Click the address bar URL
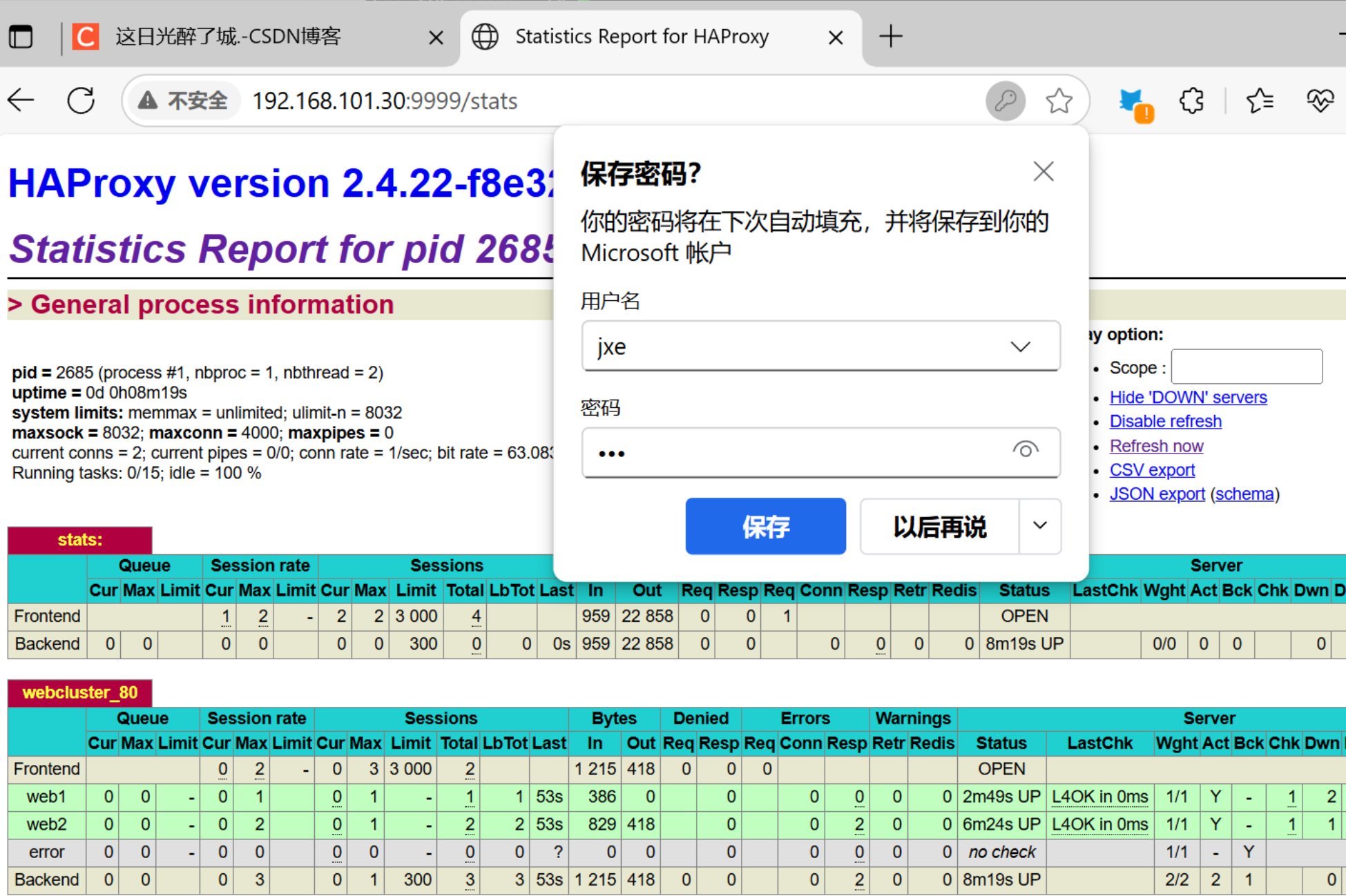1346x896 pixels. pyautogui.click(x=385, y=101)
